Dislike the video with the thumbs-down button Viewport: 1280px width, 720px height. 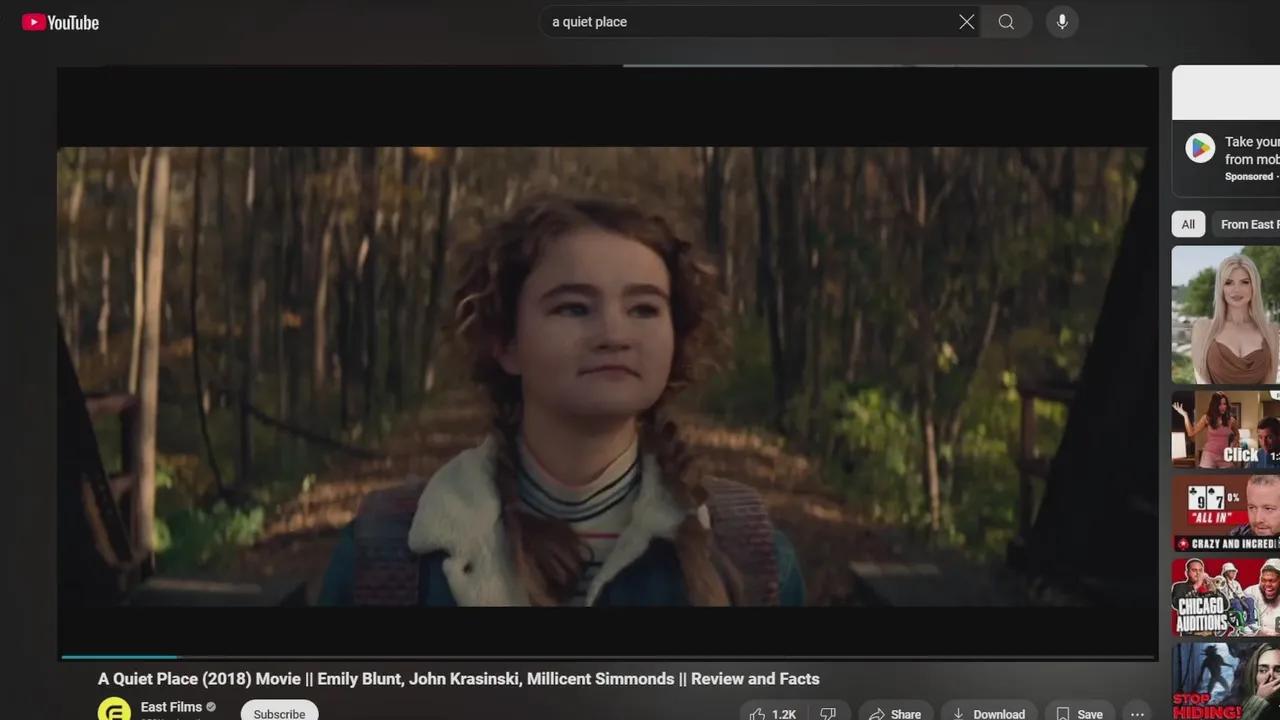click(828, 713)
